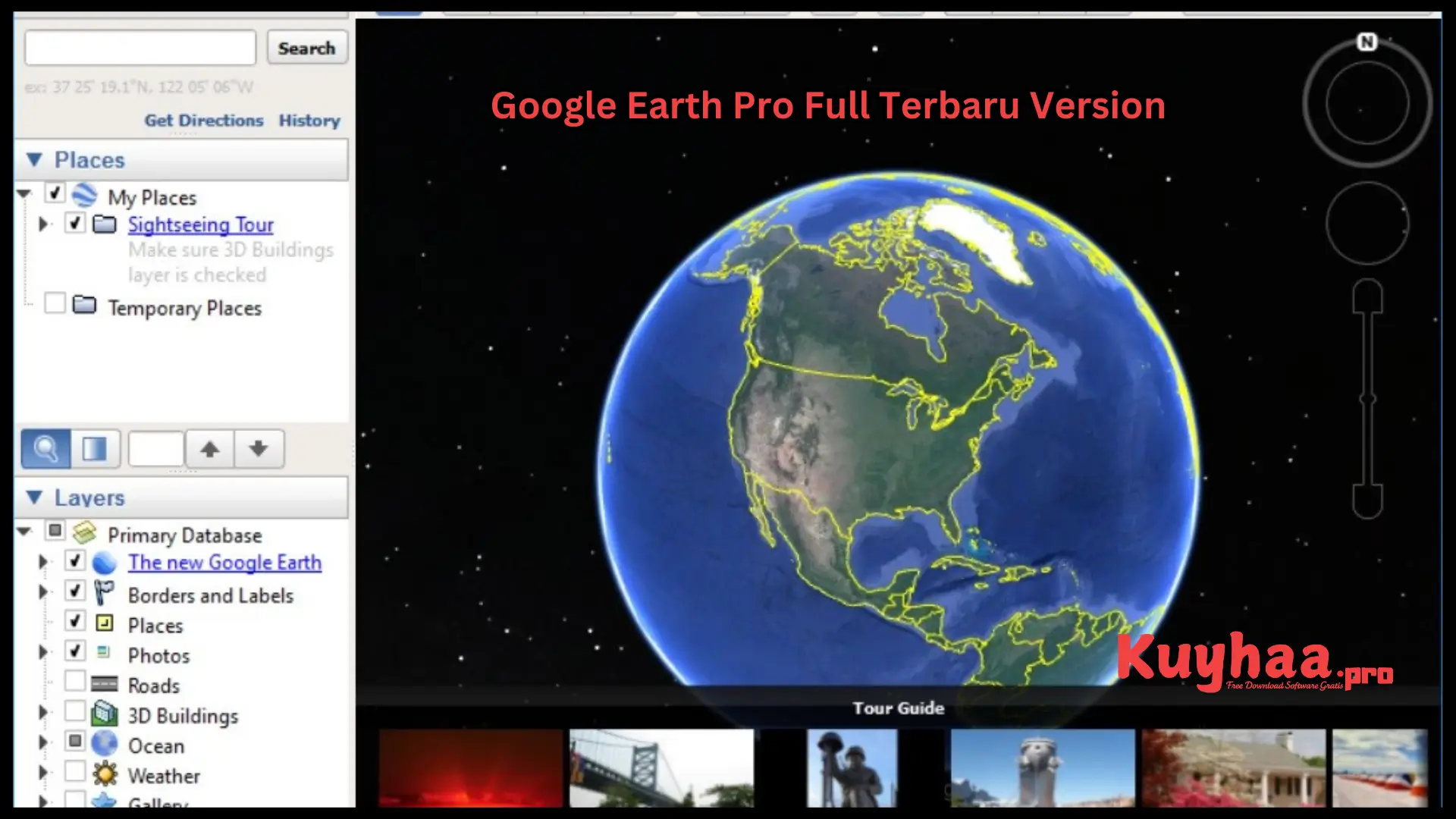1456x819 pixels.
Task: Click the Tour Guide header label
Action: coord(899,708)
